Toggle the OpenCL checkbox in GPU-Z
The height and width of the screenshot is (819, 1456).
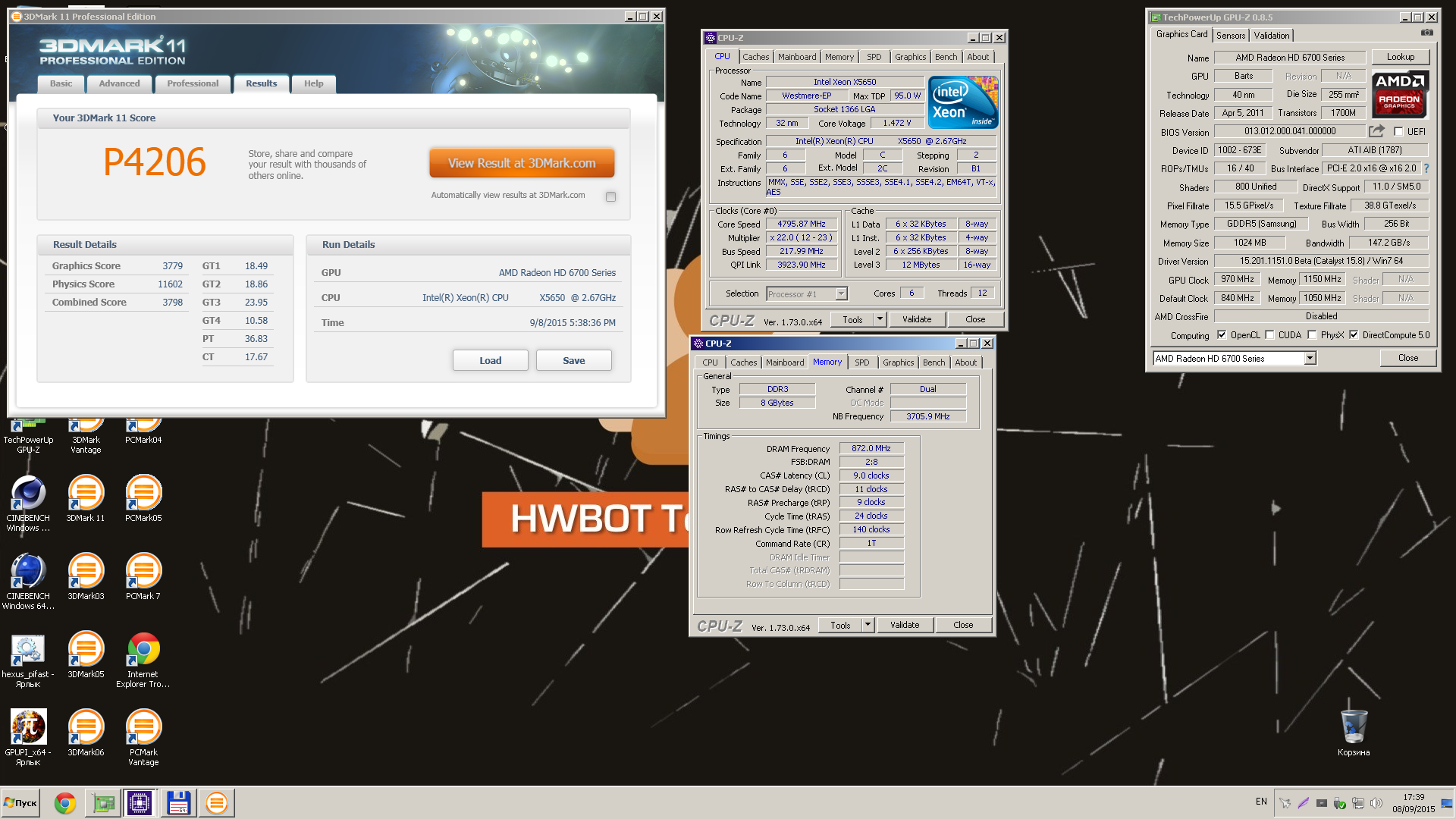1222,334
